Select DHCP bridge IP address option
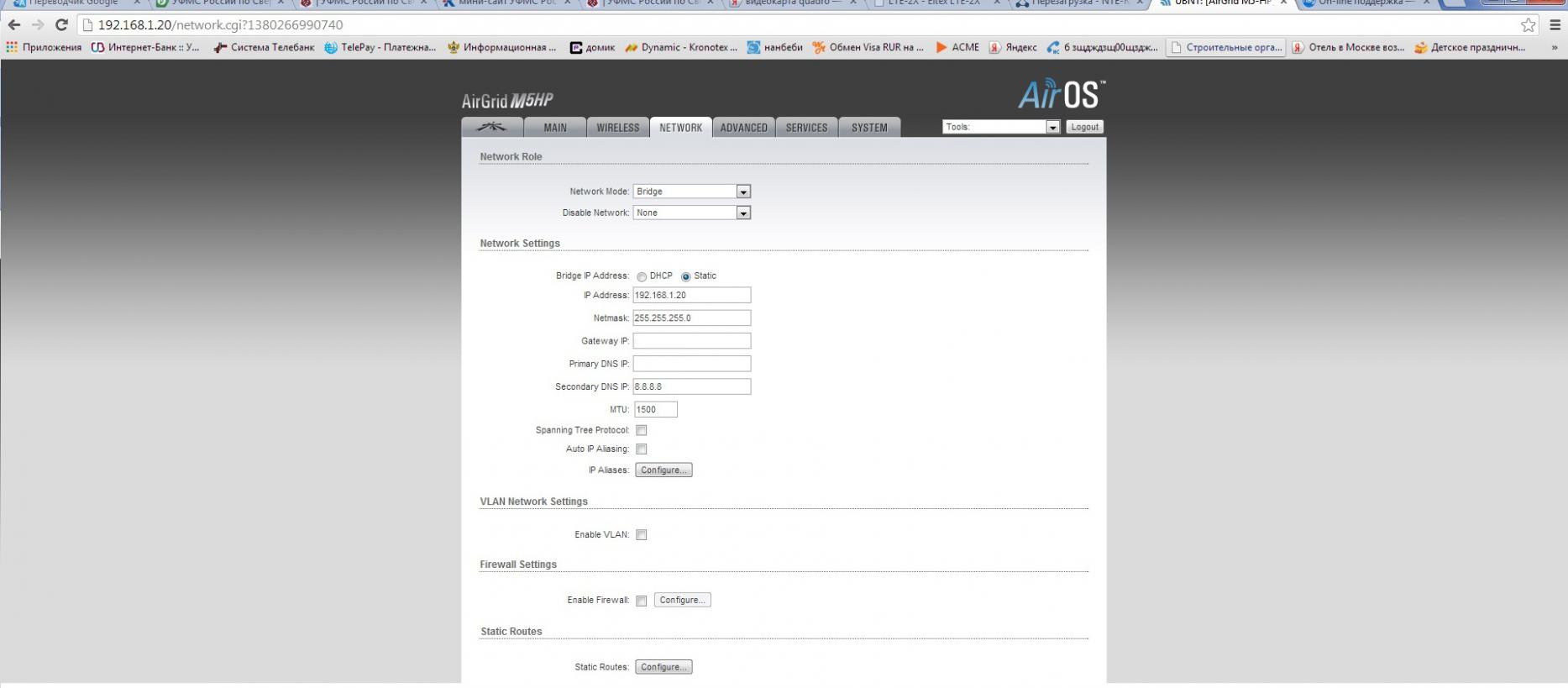 (x=642, y=276)
